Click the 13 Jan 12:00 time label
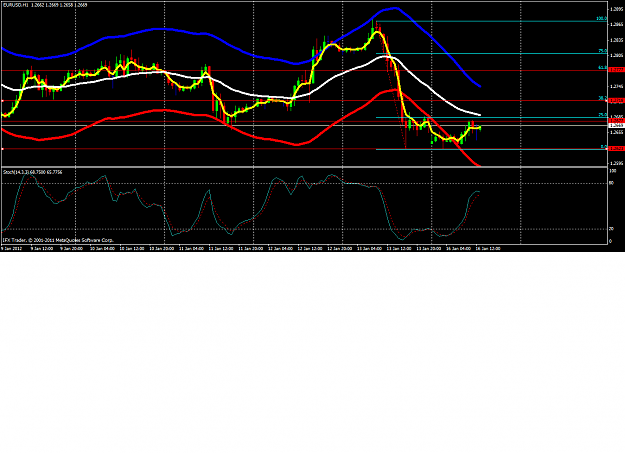The image size is (625, 453). point(399,248)
